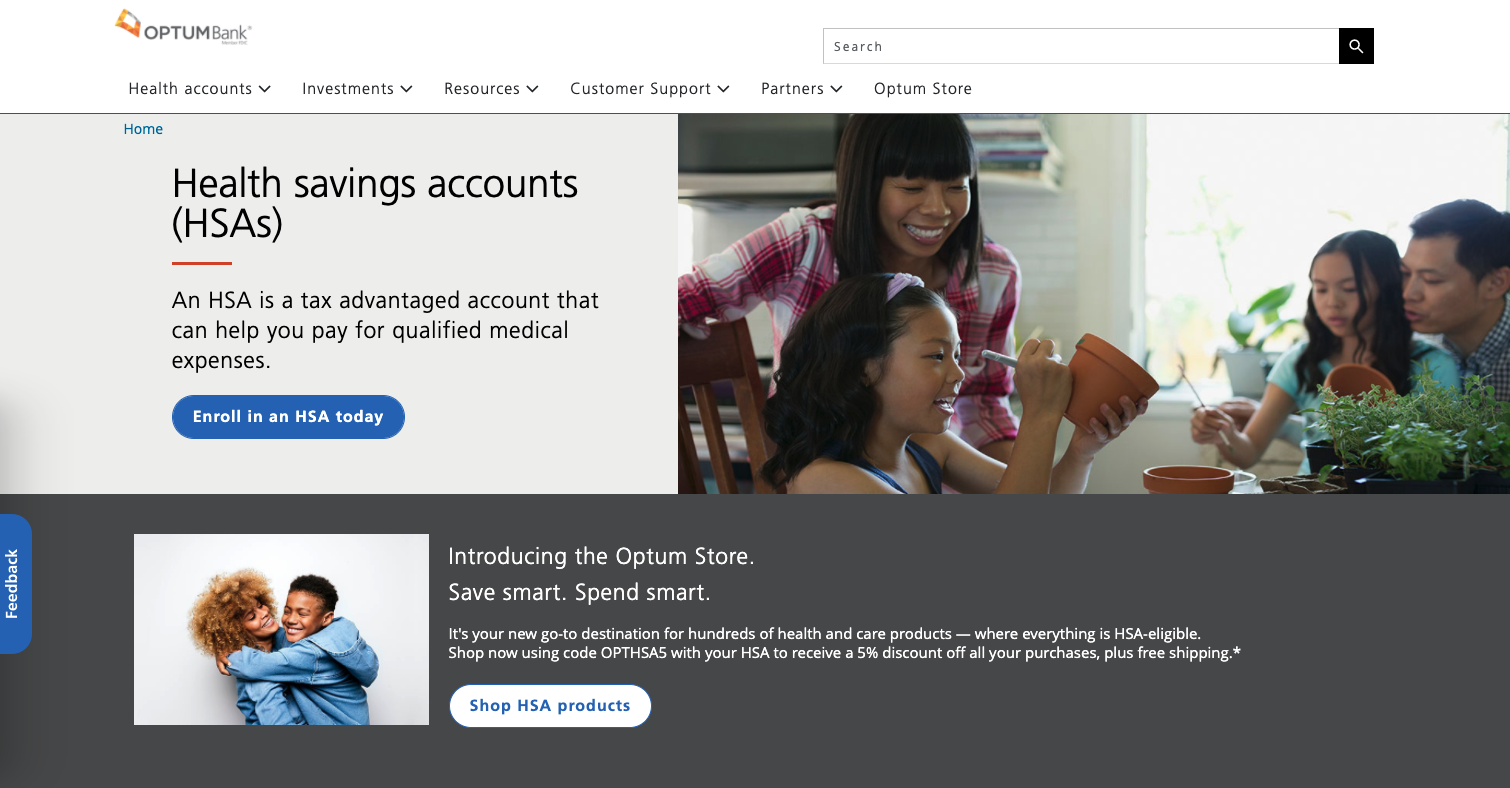Click the search magnifier button
The image size is (1510, 788).
pyautogui.click(x=1356, y=46)
